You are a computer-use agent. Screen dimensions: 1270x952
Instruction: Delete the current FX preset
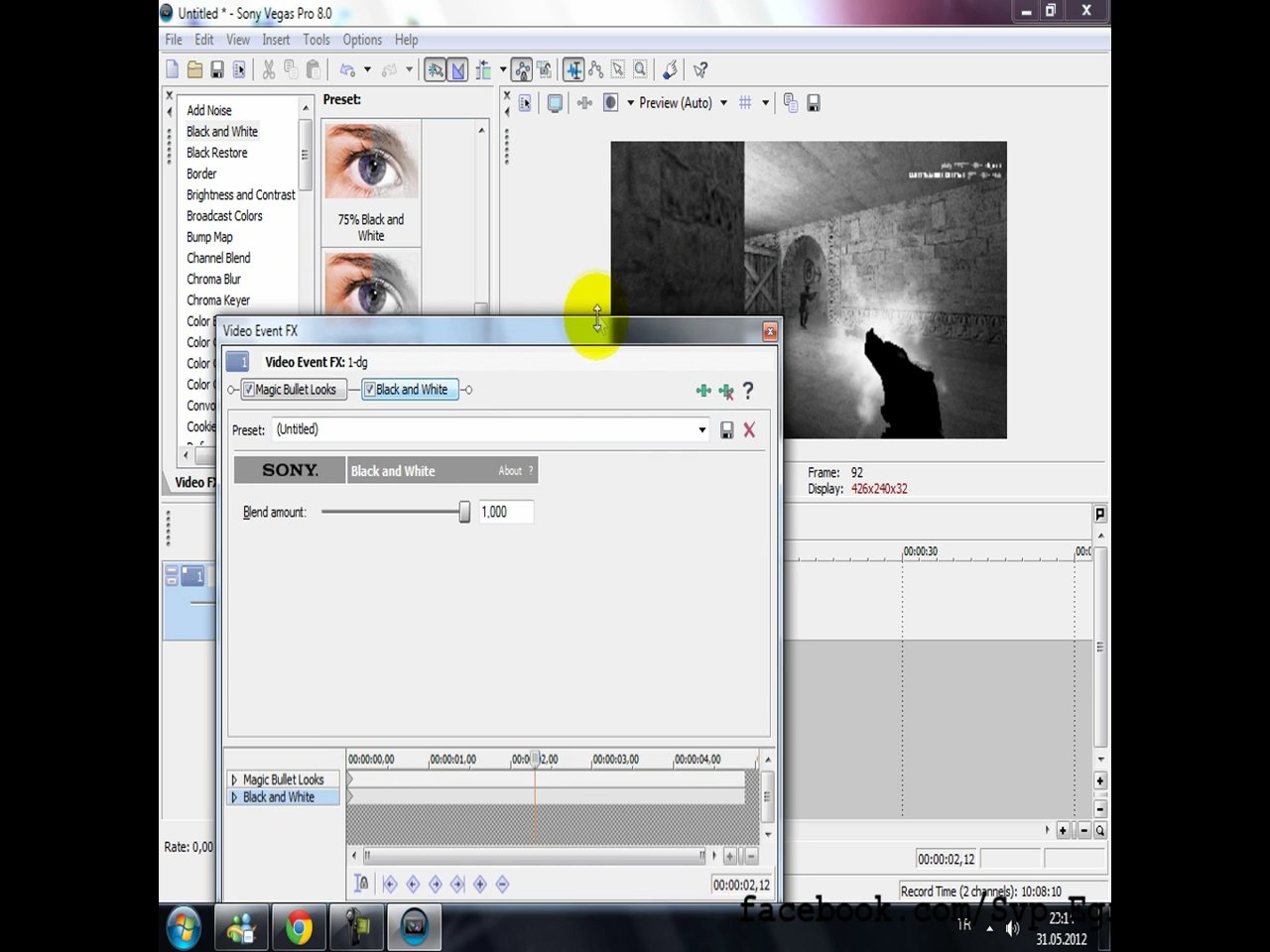(x=749, y=429)
